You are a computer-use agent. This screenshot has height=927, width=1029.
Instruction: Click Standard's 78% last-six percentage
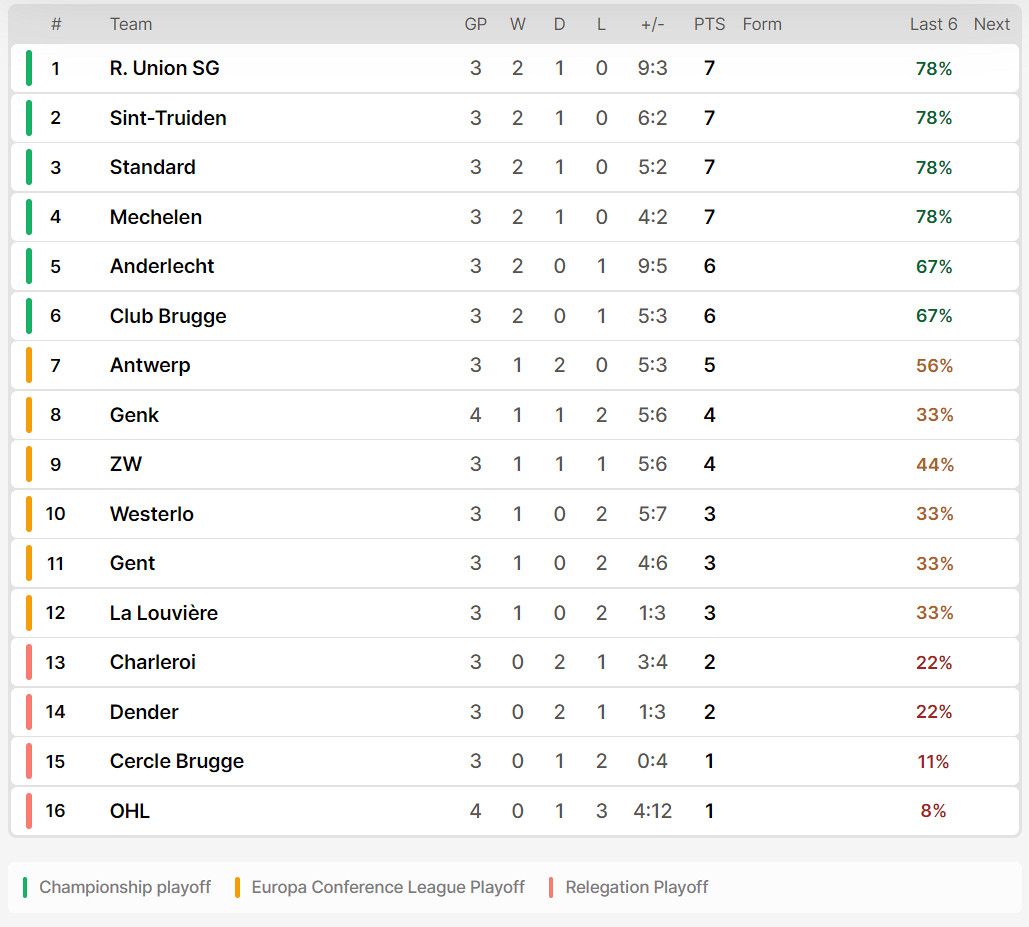(x=933, y=167)
